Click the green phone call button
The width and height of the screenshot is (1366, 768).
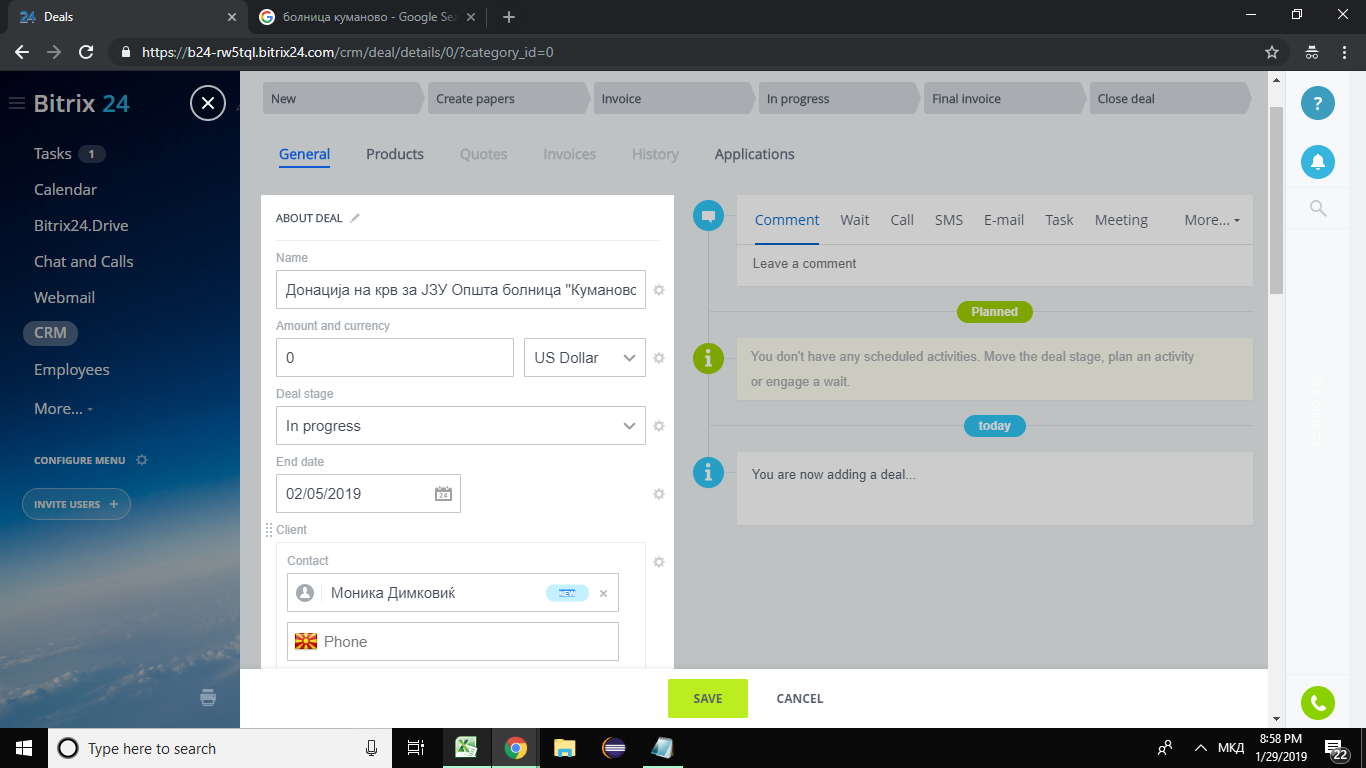(1317, 703)
